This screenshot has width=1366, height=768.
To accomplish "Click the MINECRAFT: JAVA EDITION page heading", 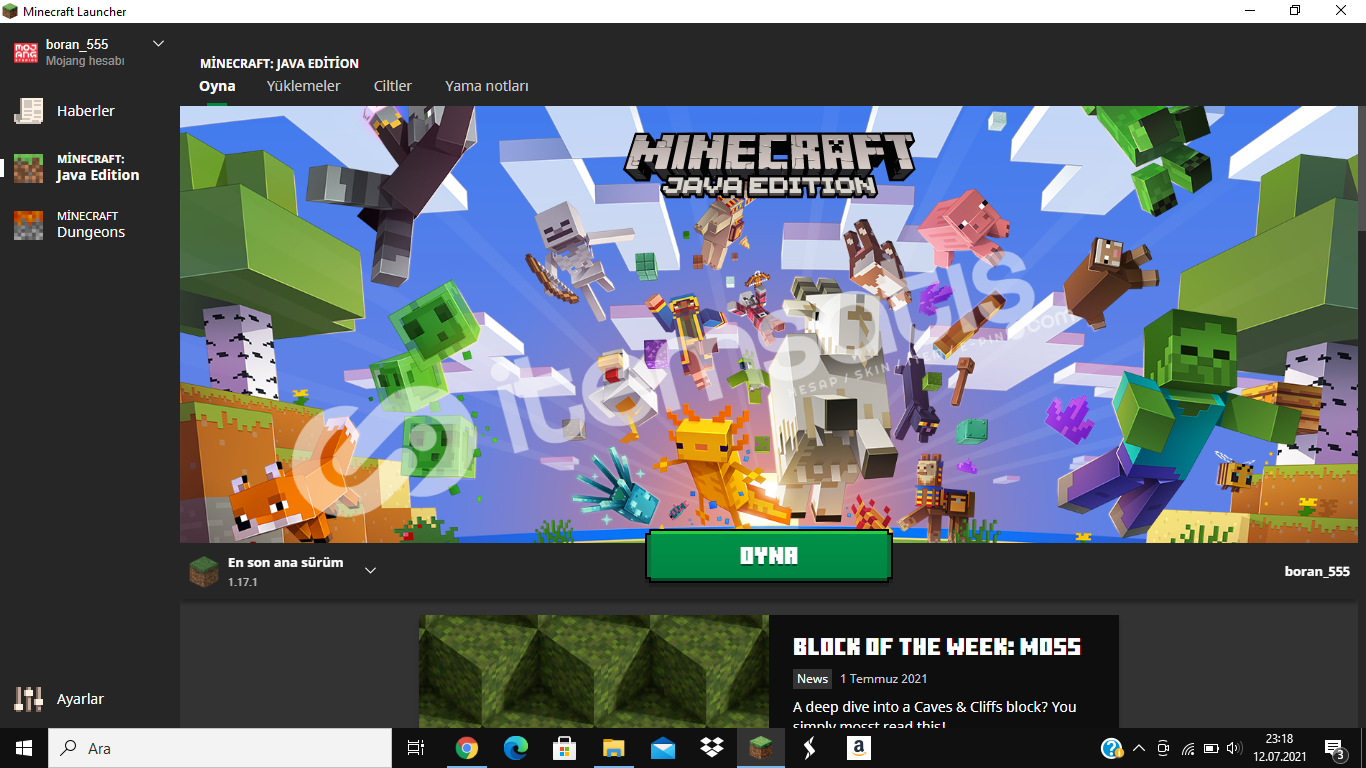I will [279, 63].
